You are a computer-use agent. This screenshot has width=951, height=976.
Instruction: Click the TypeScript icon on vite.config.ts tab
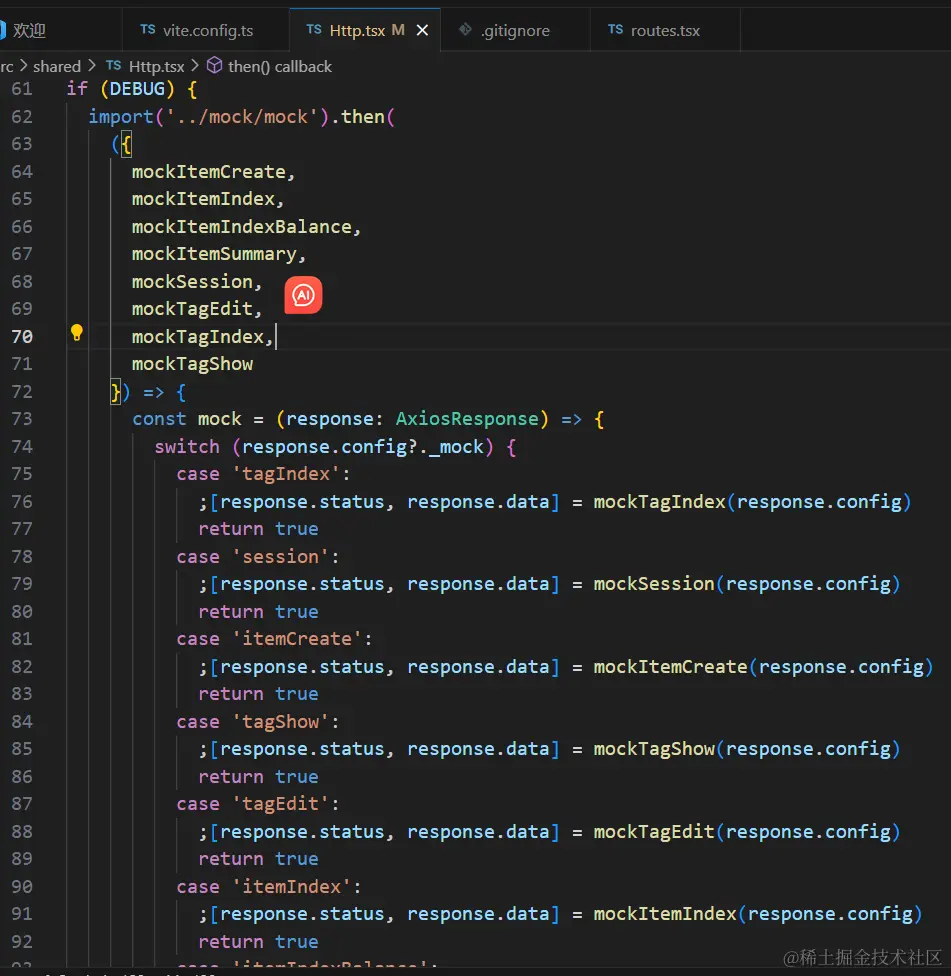[x=148, y=30]
